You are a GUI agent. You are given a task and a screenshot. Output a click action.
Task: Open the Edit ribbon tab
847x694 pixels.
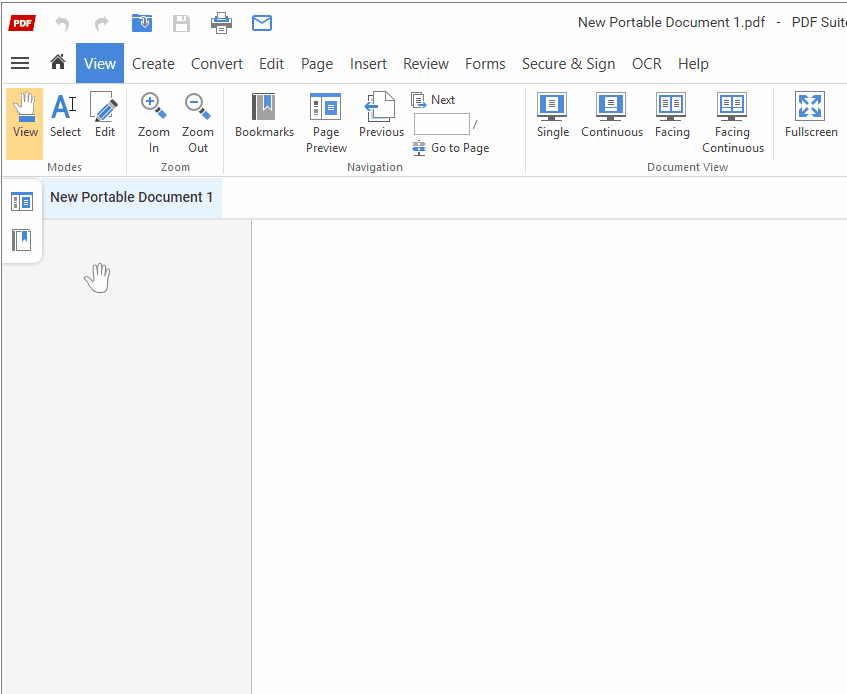pos(271,64)
